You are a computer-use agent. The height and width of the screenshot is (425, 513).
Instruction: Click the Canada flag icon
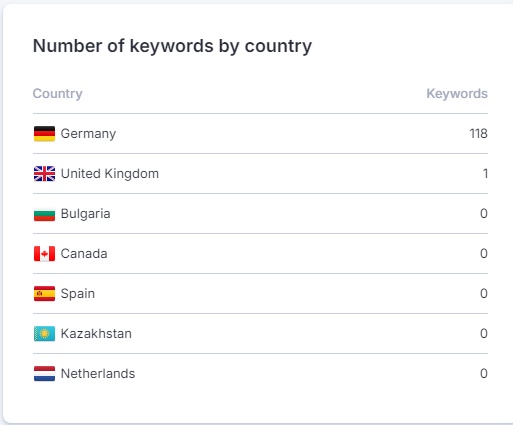(44, 254)
